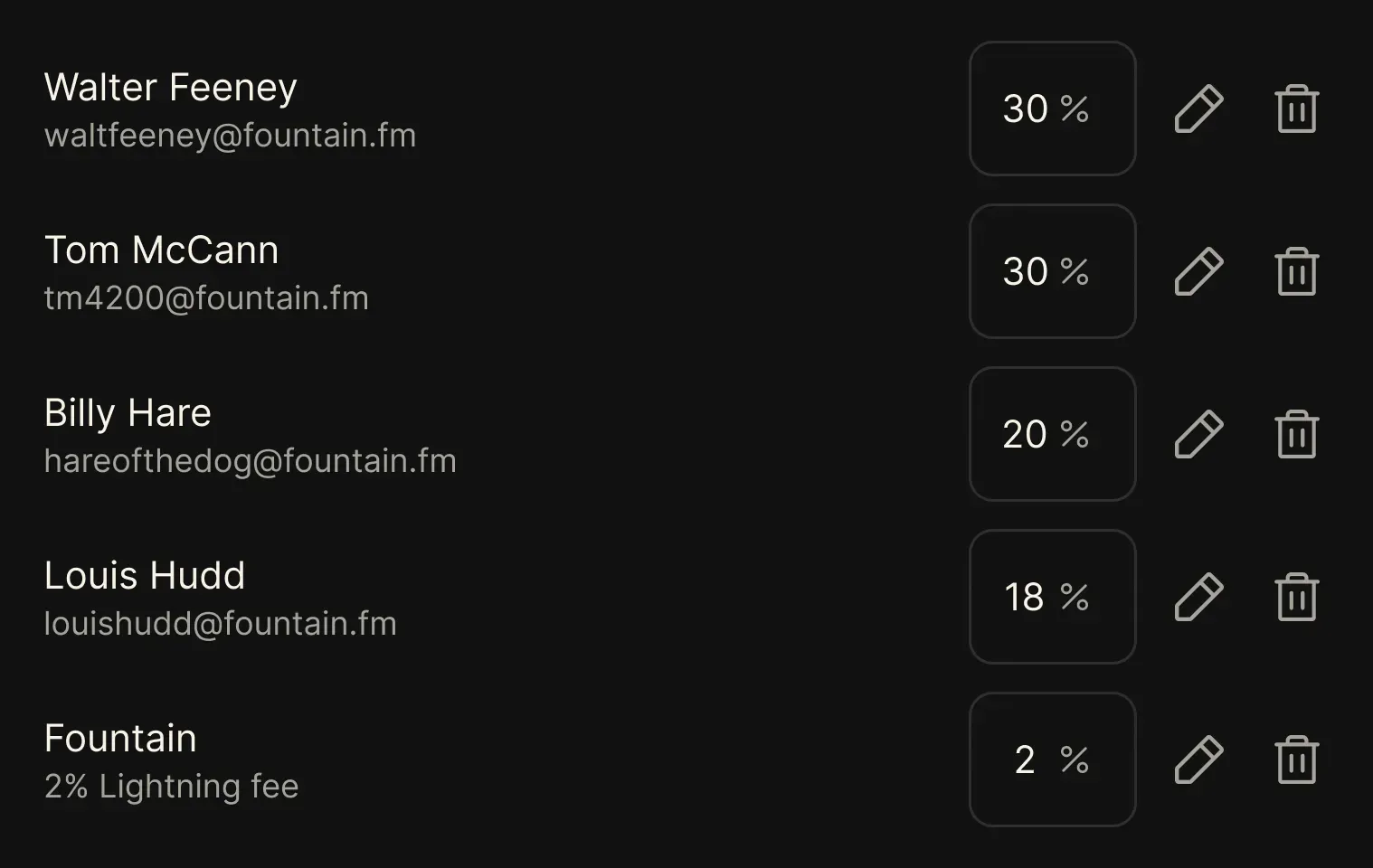The width and height of the screenshot is (1373, 868).
Task: Edit Billy Hare's split percentage
Action: [1198, 434]
